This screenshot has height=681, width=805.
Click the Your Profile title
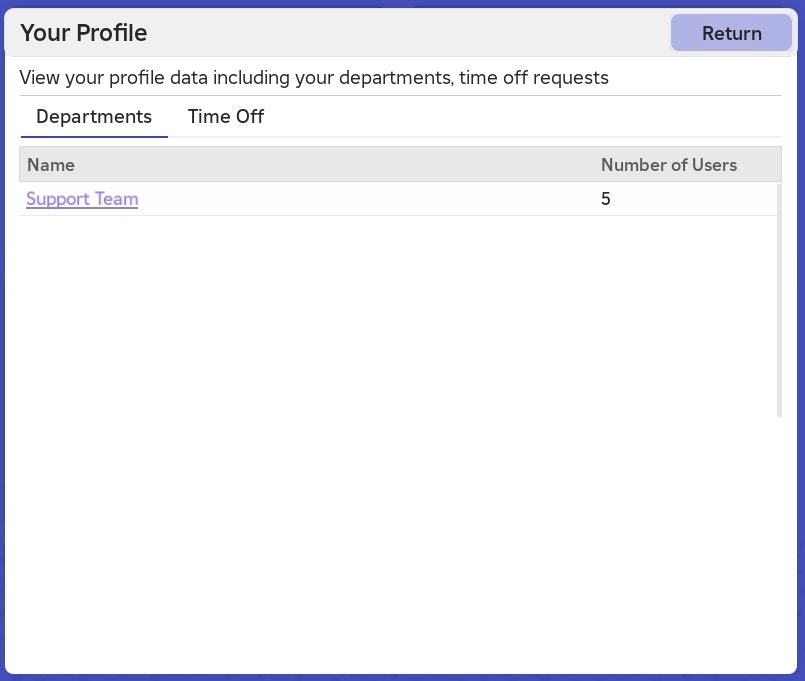click(84, 33)
